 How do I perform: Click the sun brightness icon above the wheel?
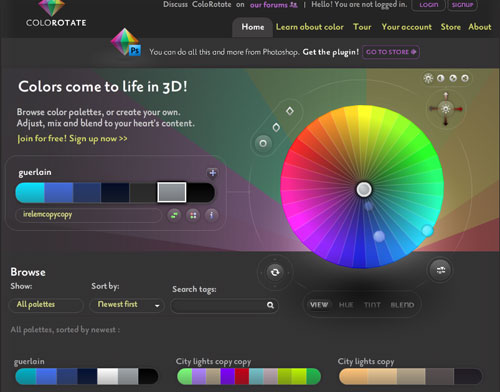pyautogui.click(x=428, y=78)
